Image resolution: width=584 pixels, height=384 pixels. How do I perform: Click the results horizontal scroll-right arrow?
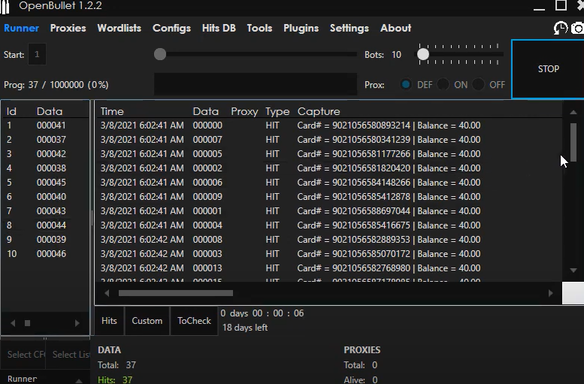[551, 293]
